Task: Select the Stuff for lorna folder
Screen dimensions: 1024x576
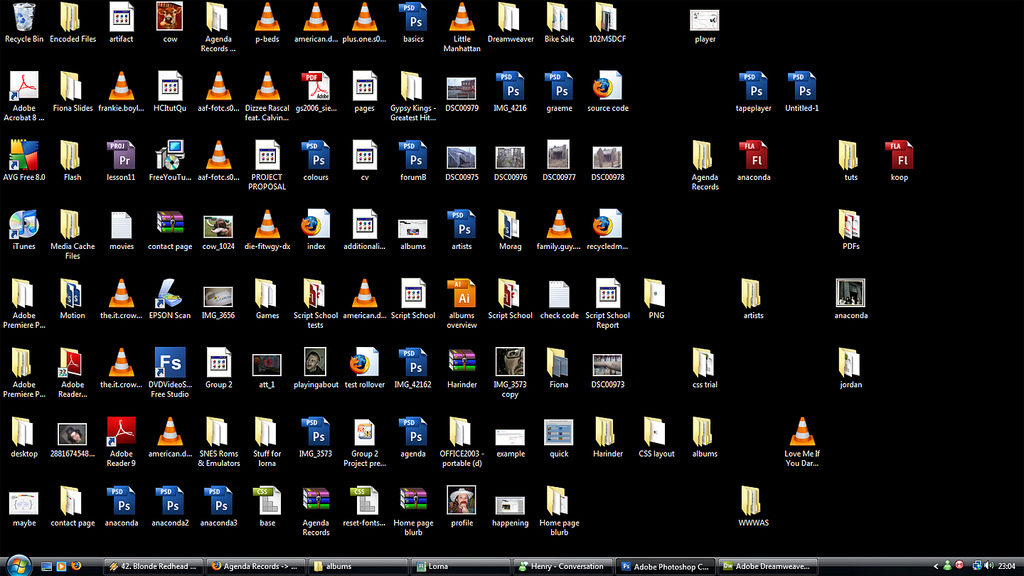Action: point(267,432)
